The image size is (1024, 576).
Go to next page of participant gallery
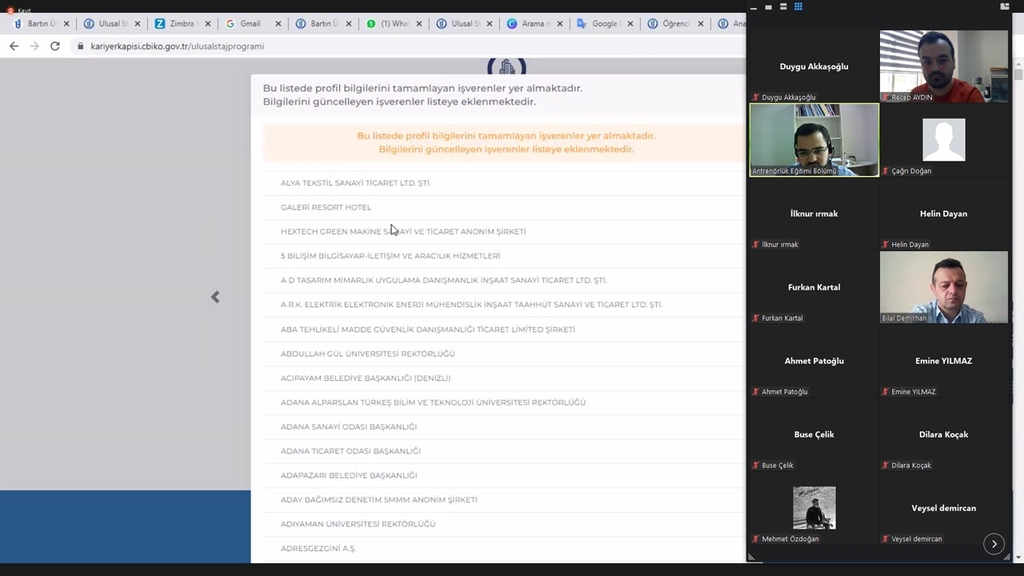point(993,544)
